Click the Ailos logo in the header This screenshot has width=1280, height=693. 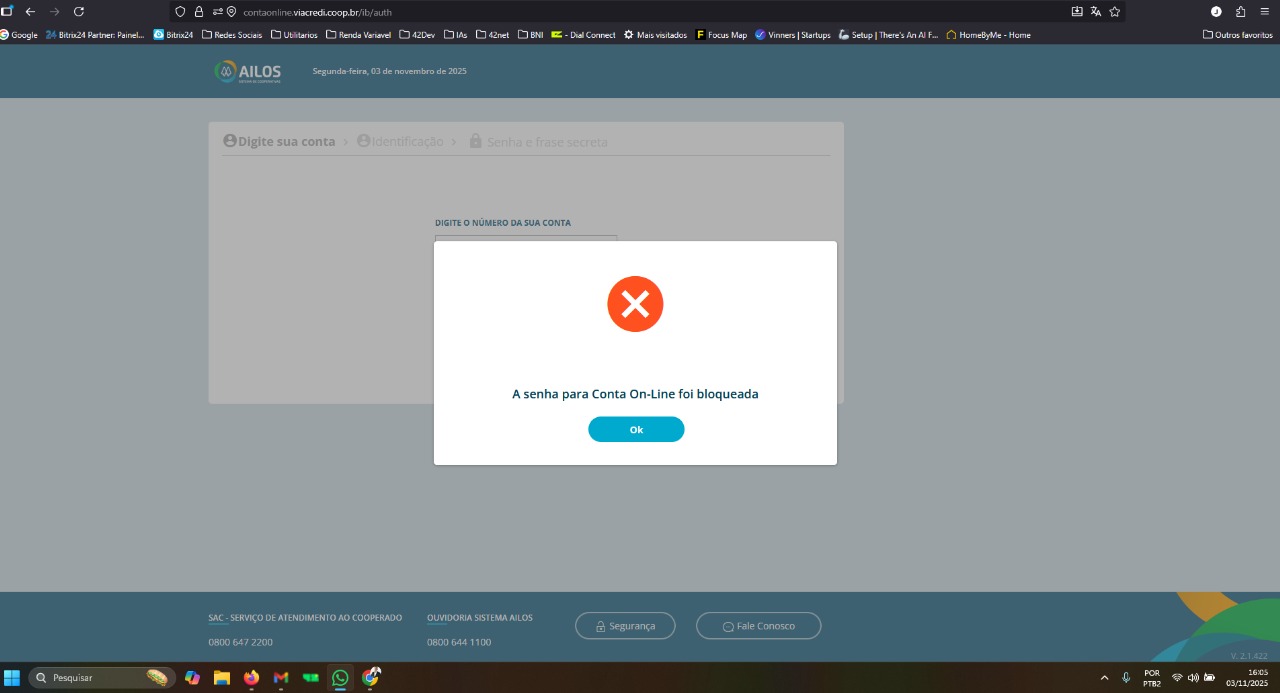248,71
